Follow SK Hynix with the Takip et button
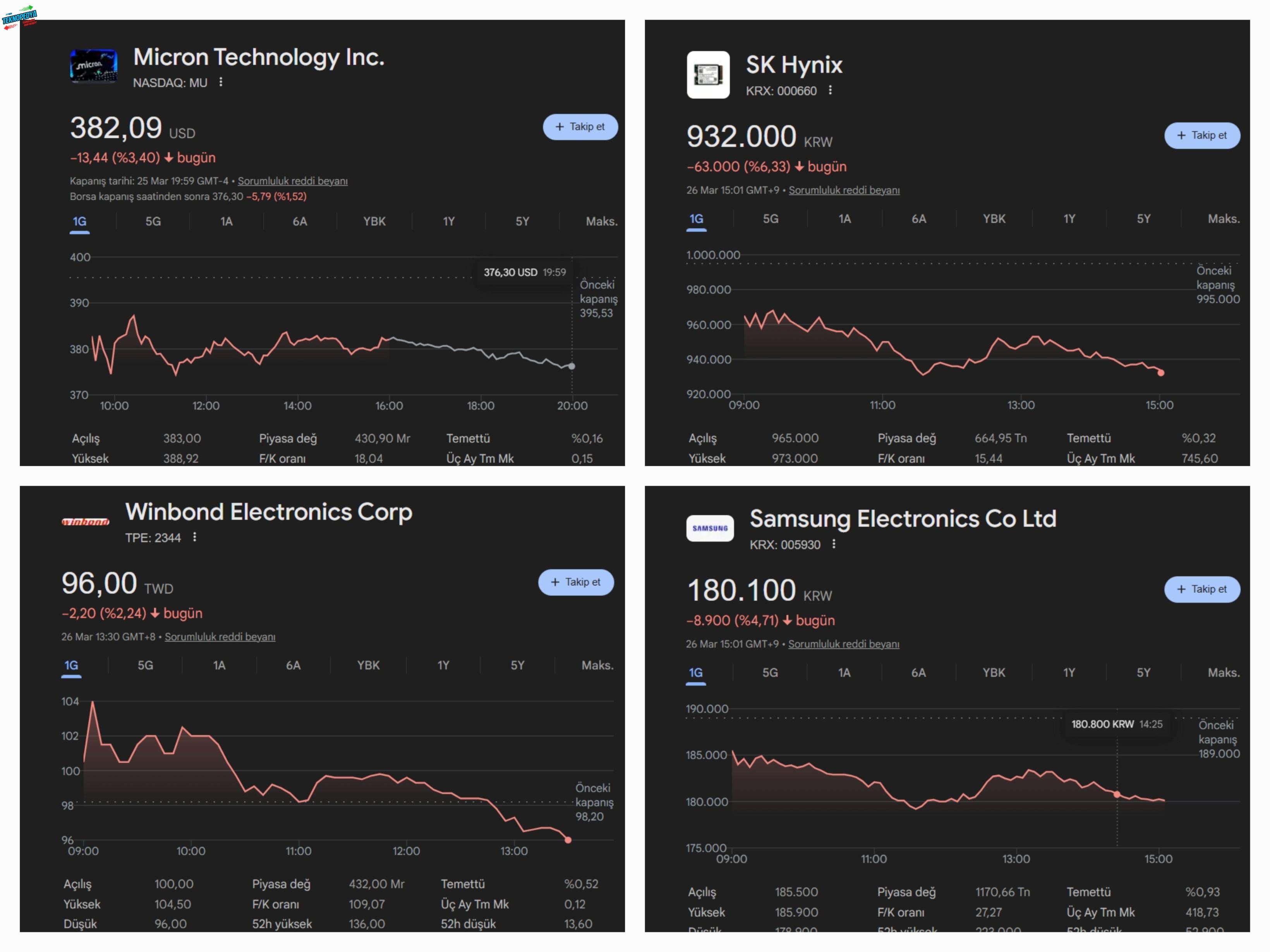Screen dimensions: 1270x952 point(1202,135)
